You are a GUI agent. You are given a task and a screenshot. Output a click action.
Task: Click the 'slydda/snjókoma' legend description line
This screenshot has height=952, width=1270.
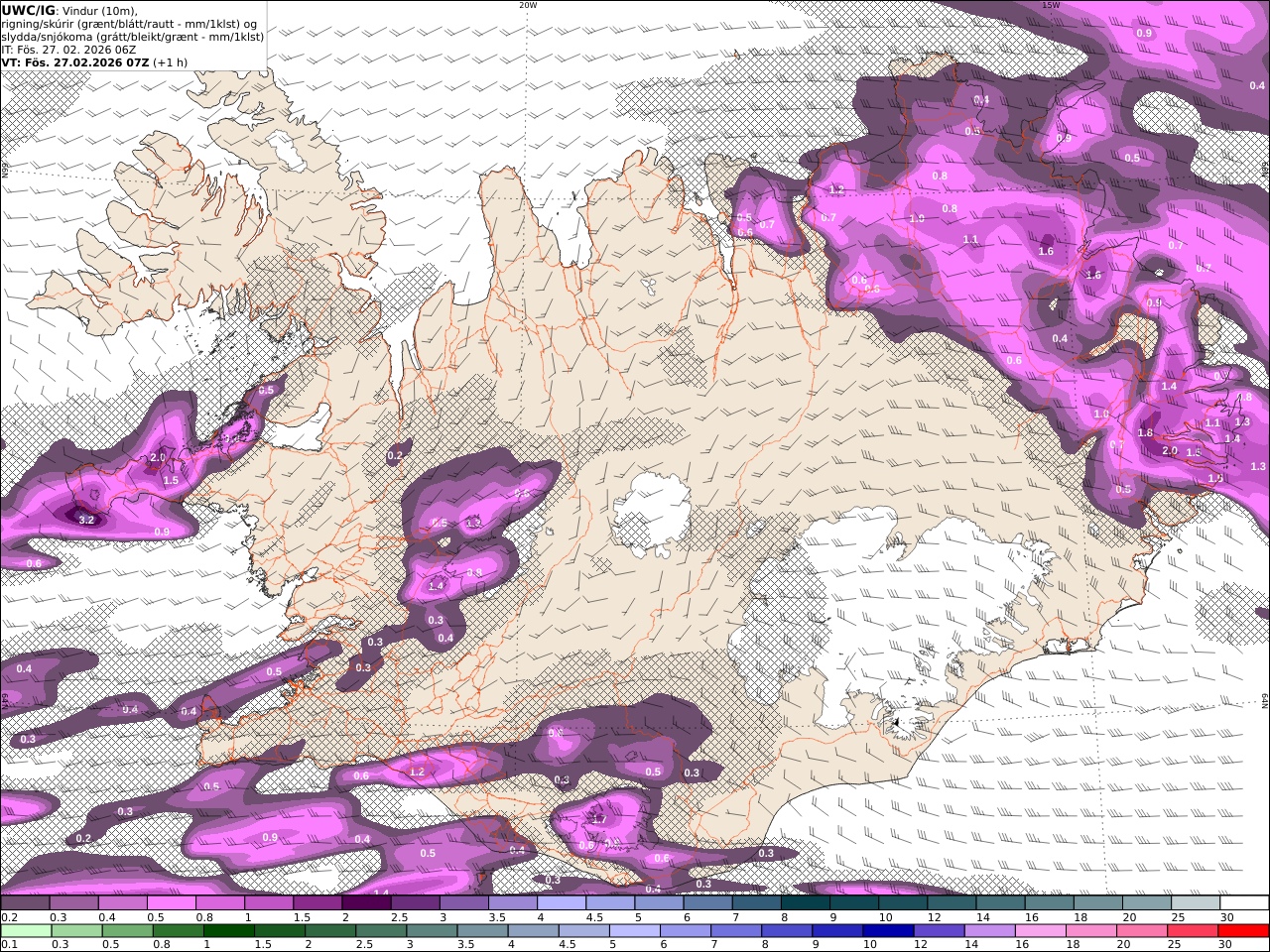(132, 36)
